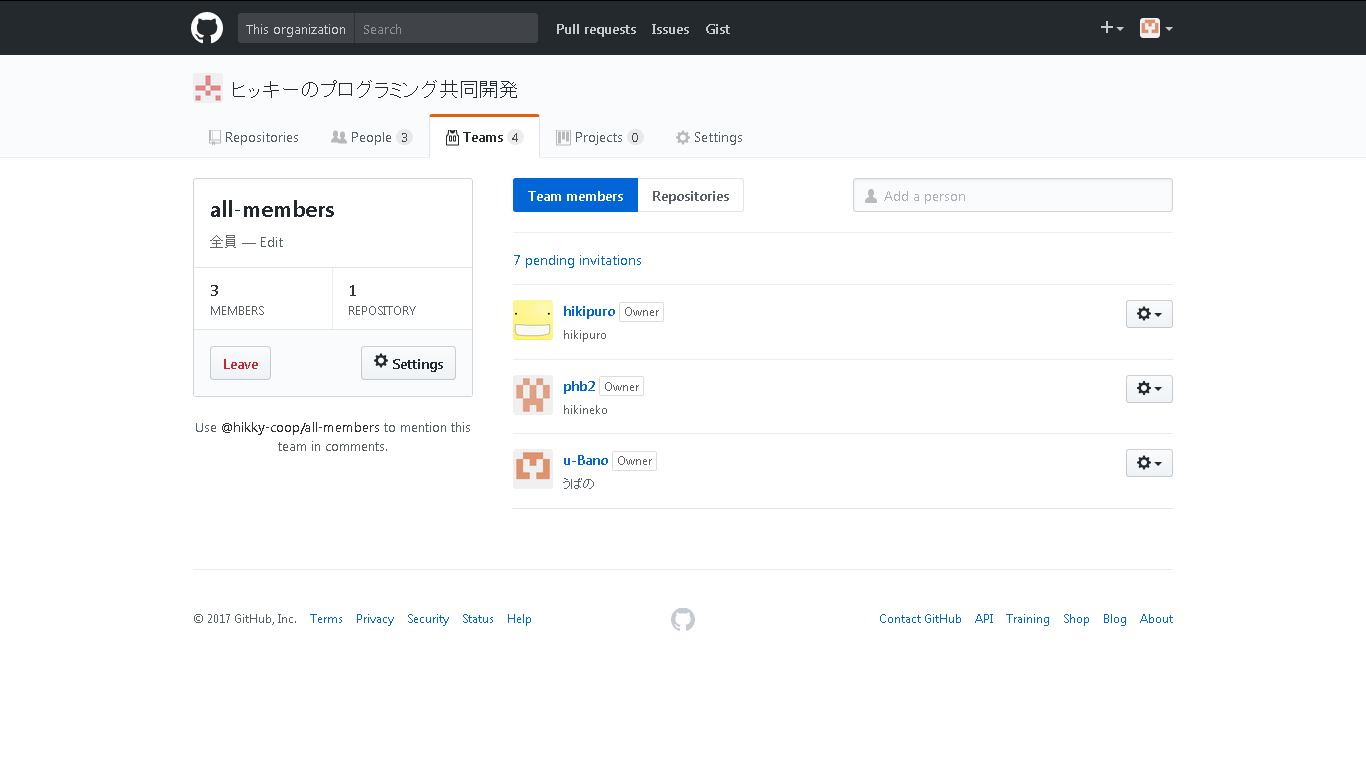
Task: Open the Security footer link
Action: (428, 619)
